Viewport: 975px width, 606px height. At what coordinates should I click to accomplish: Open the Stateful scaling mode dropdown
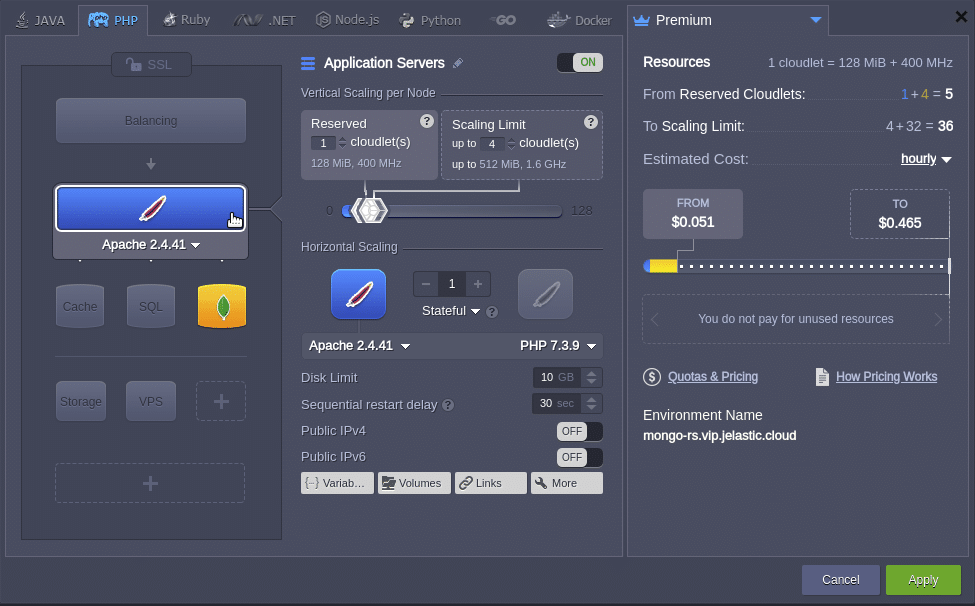[451, 311]
